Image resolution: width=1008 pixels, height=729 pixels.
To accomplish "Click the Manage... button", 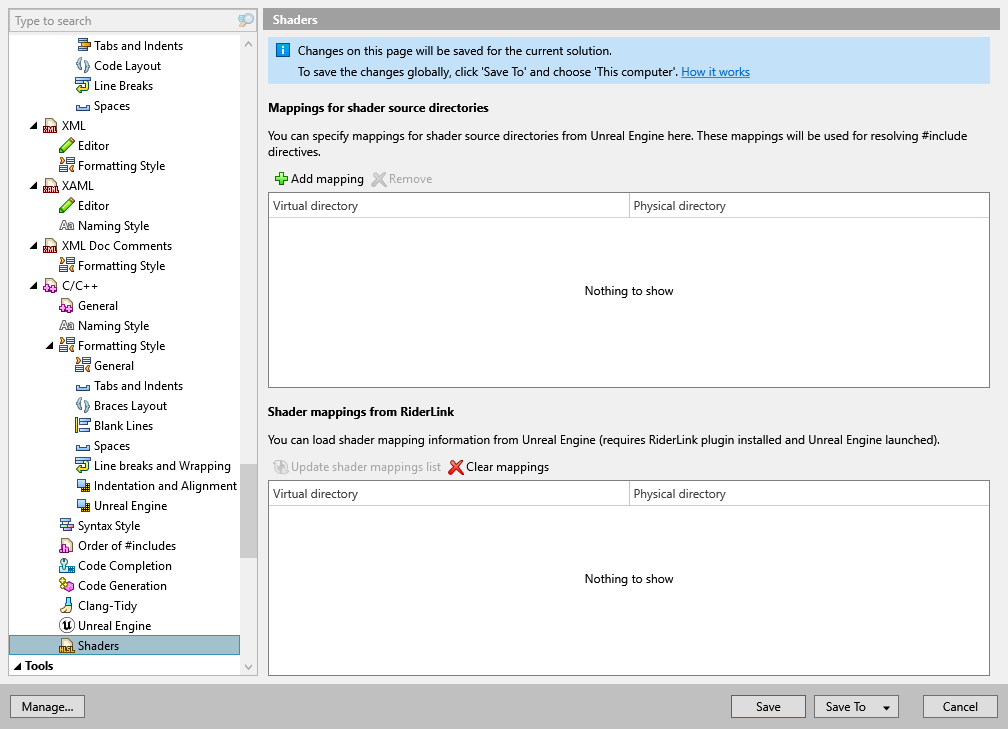I will click(47, 706).
